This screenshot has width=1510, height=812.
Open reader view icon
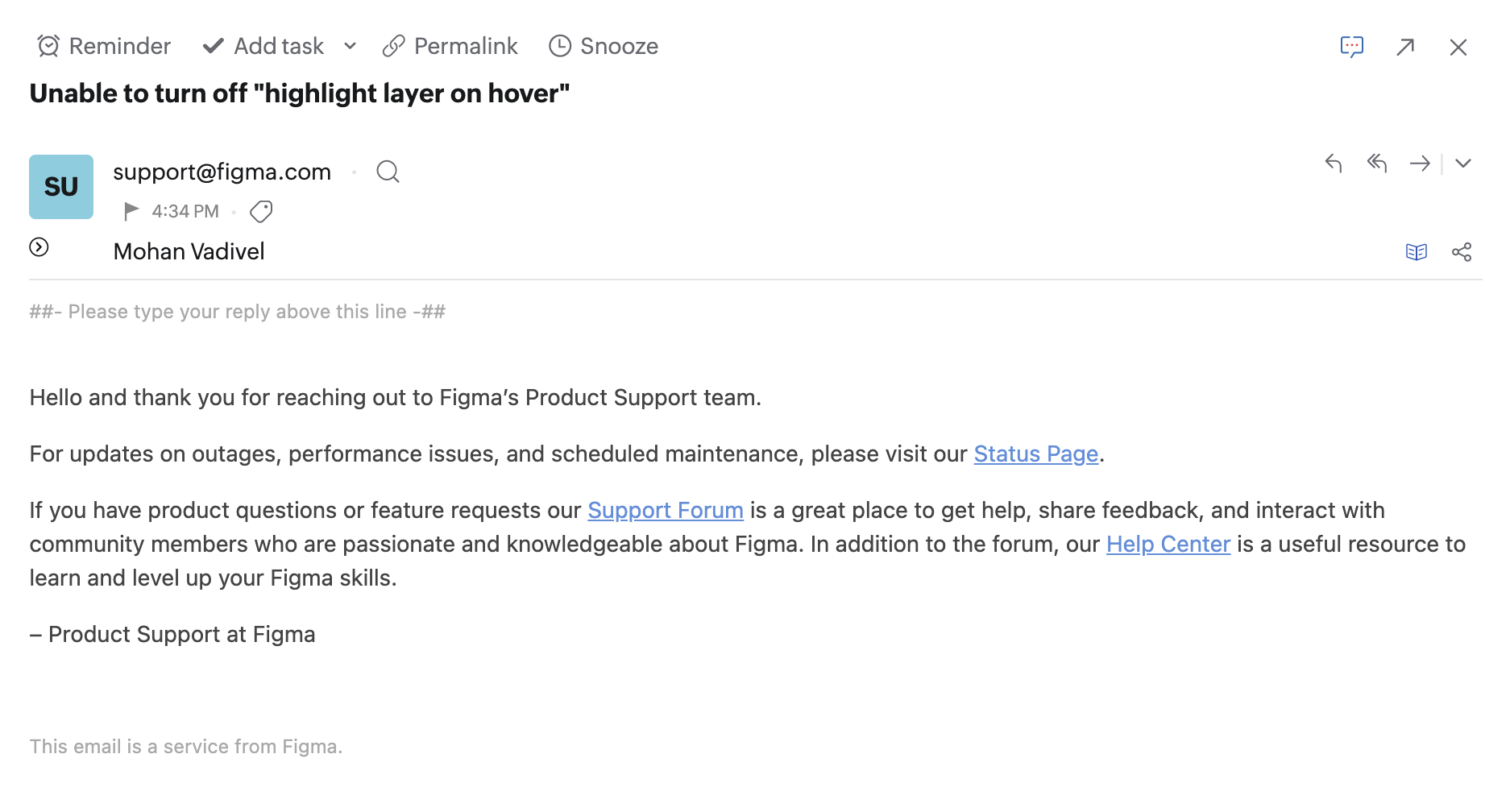point(1416,252)
